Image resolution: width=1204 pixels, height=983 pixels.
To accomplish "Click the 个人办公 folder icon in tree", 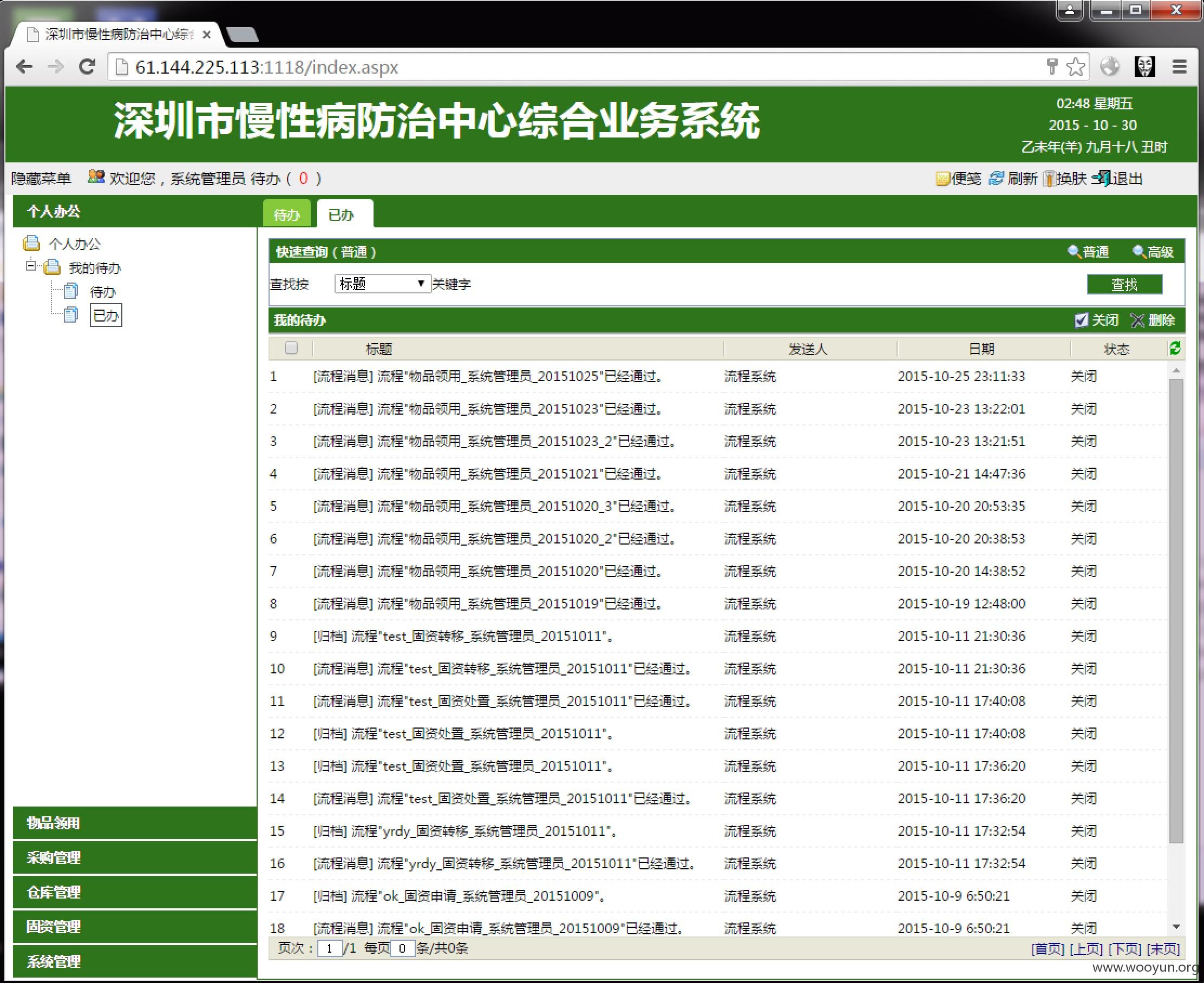I will point(31,244).
